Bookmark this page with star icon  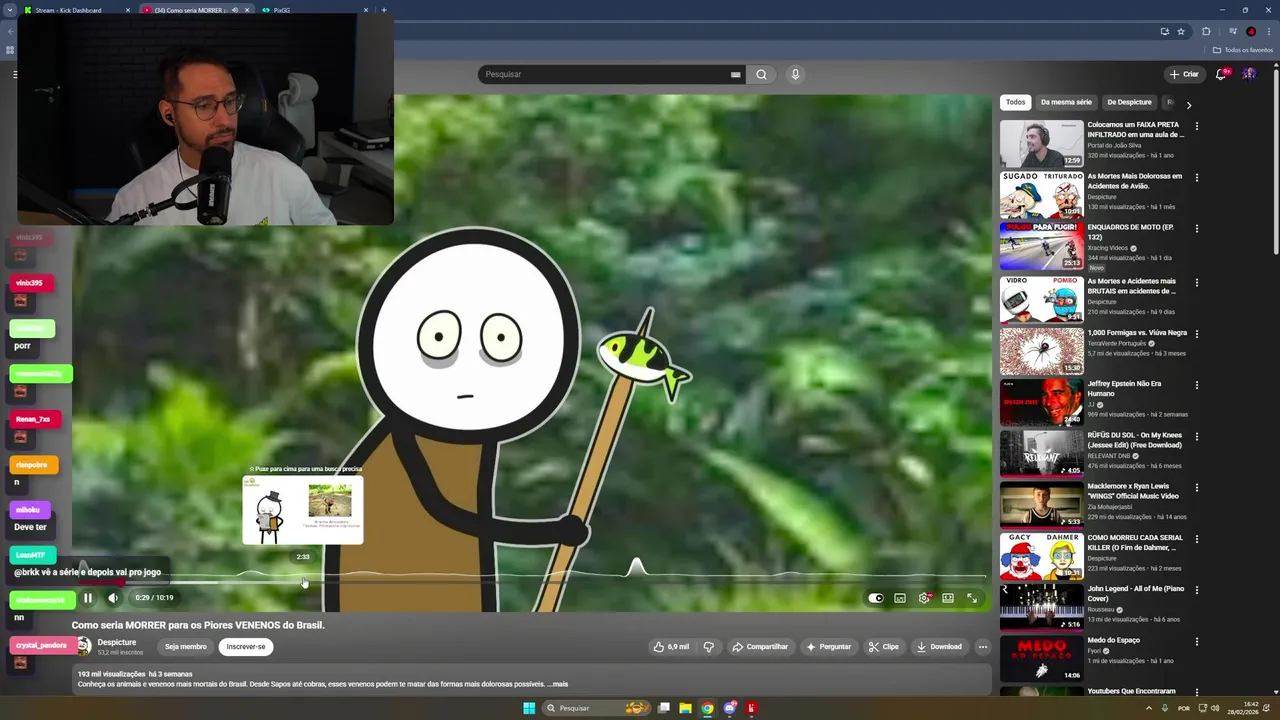pos(1181,31)
